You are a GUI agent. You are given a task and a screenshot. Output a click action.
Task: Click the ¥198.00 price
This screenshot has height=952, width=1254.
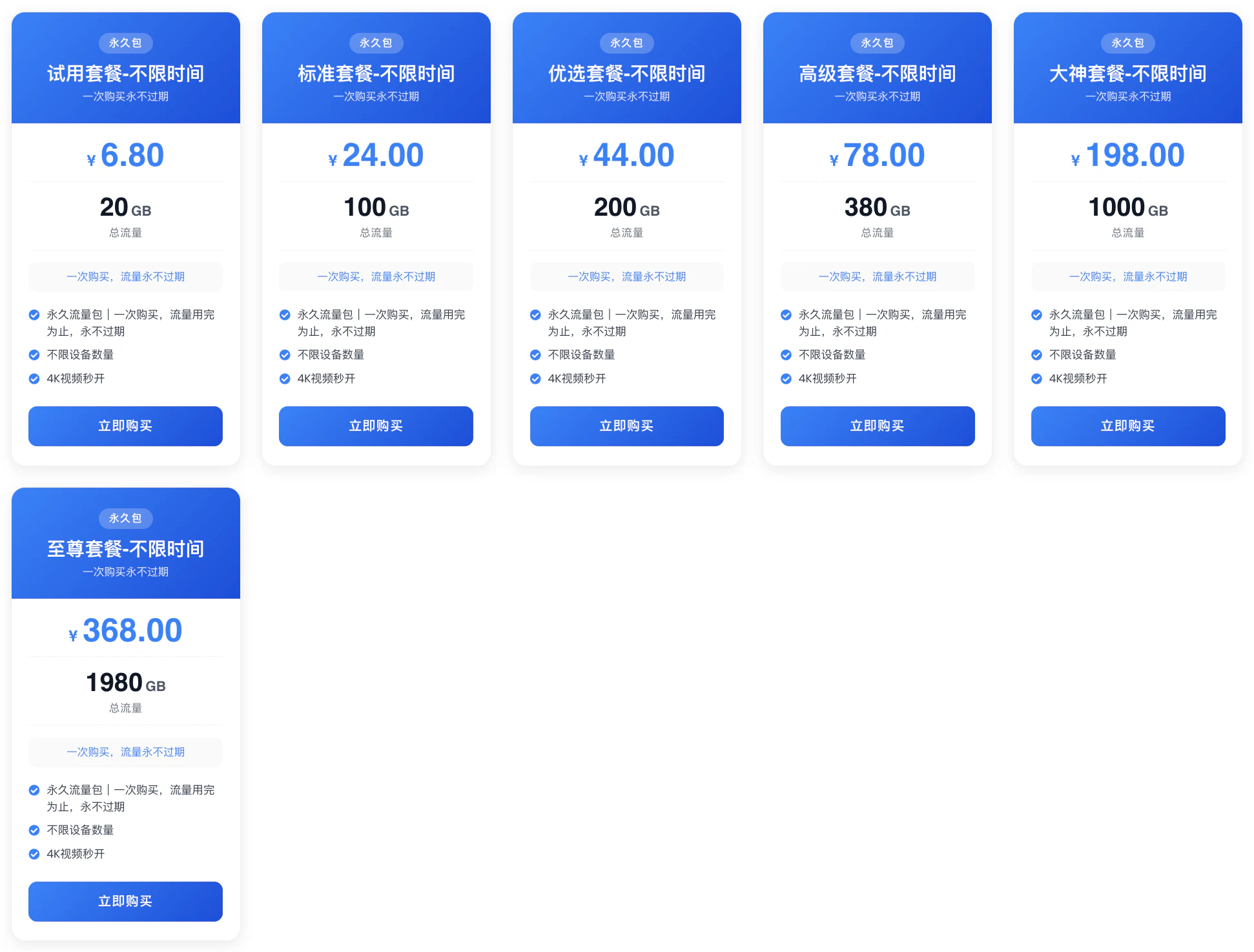coord(1128,156)
